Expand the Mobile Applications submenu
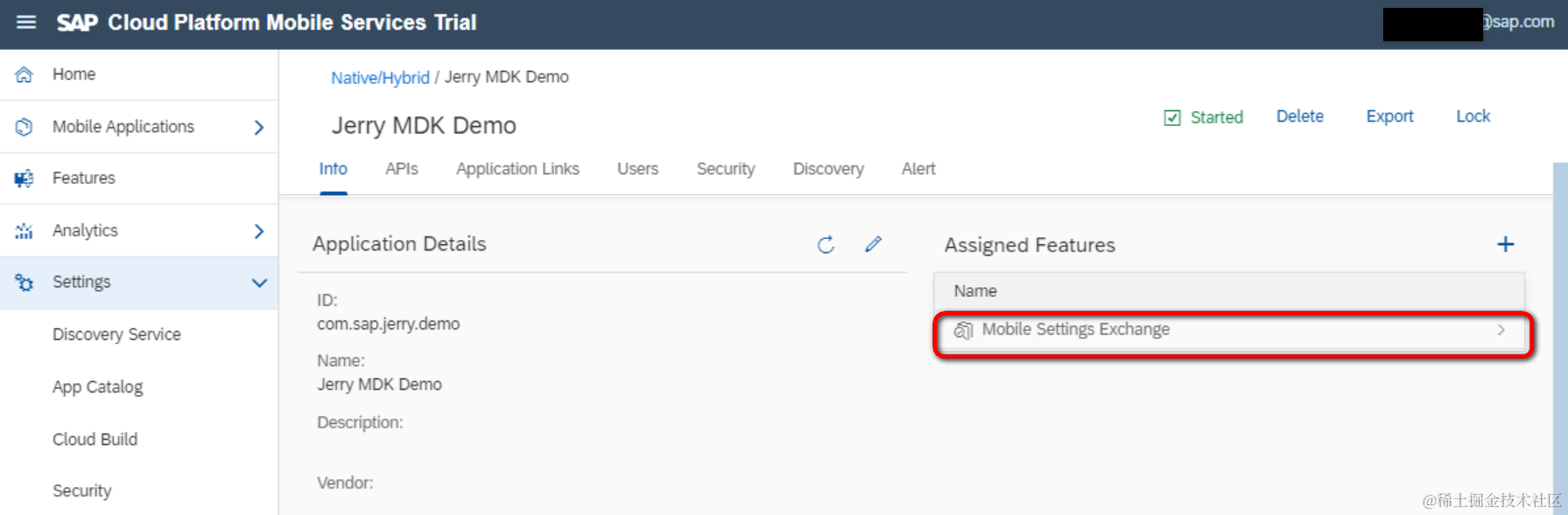The image size is (1568, 515). 258,128
